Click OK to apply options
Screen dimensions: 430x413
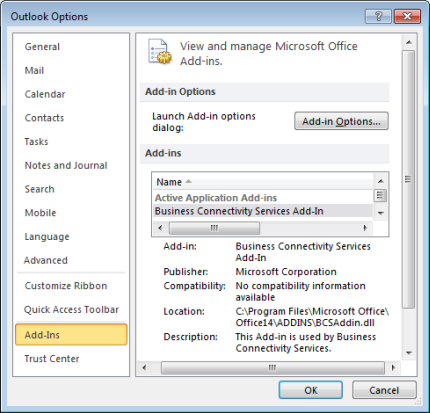[311, 390]
